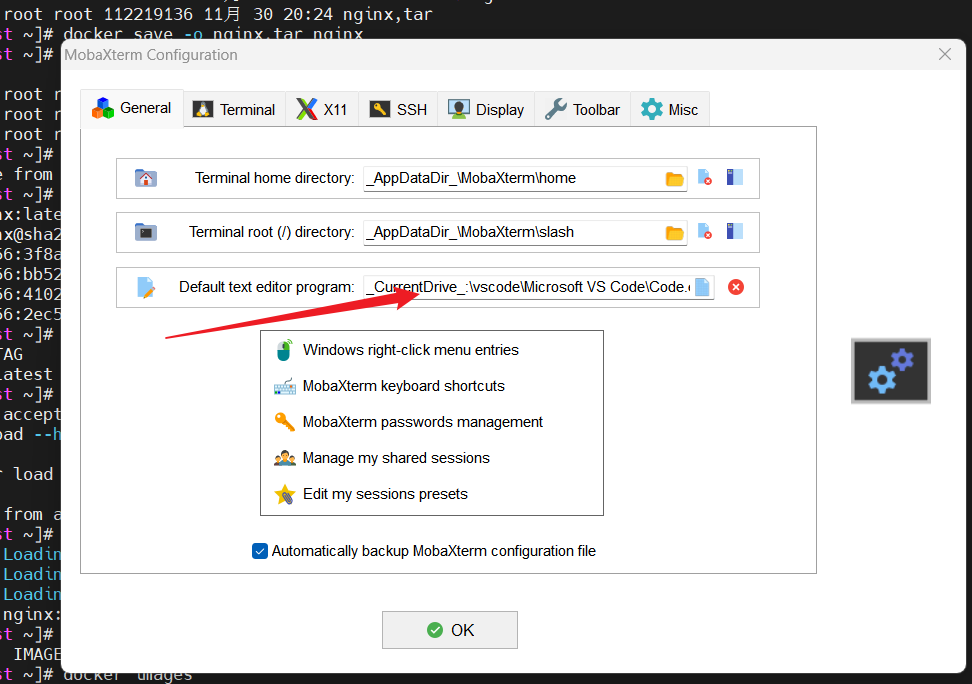Click the home folder icon beside home directory
This screenshot has height=684, width=972.
click(x=146, y=179)
